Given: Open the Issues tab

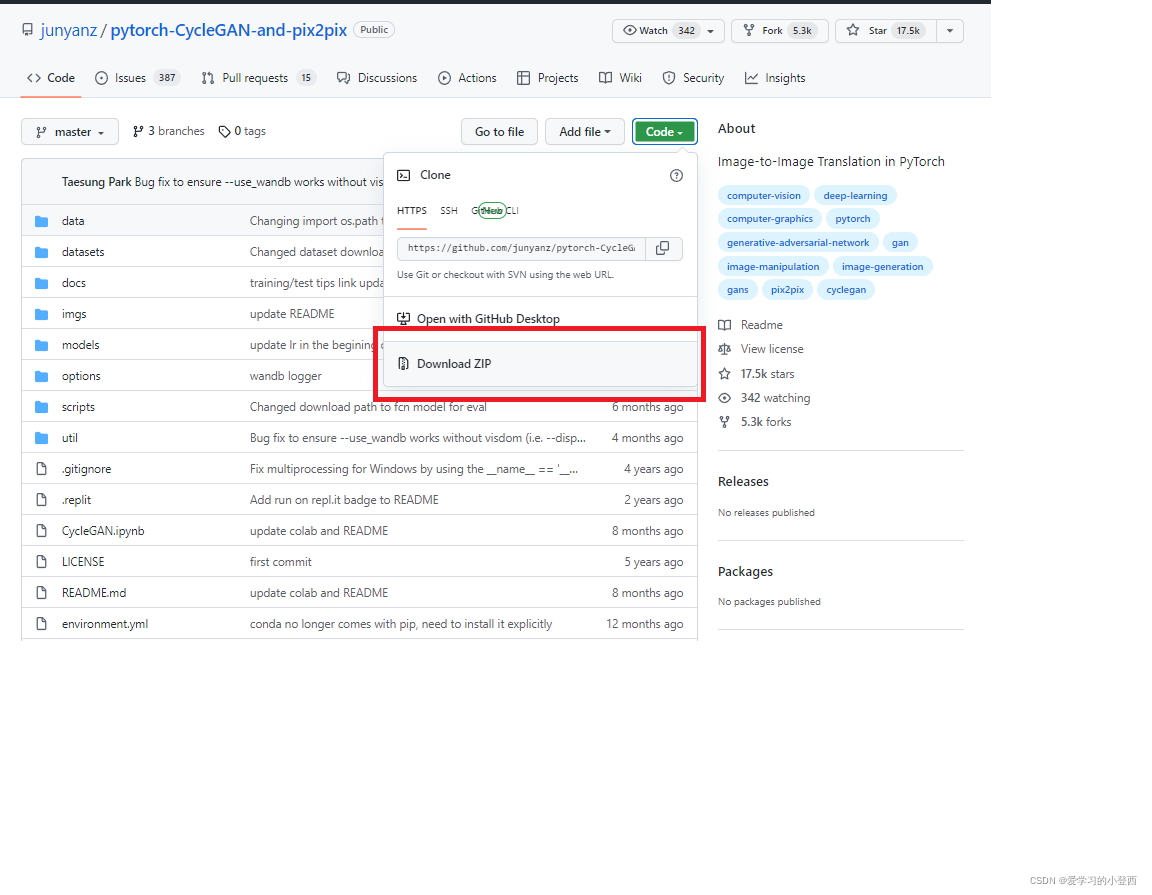Looking at the screenshot, I should (x=137, y=78).
